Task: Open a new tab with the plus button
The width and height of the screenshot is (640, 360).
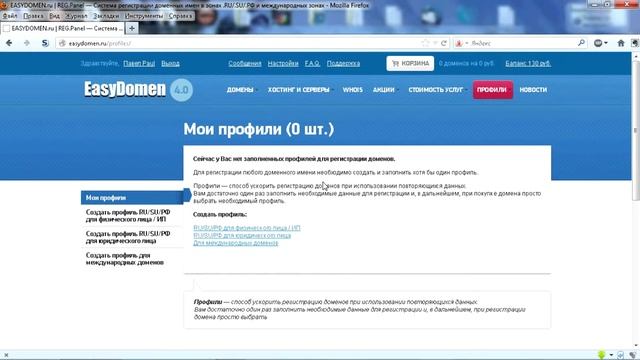Action: click(132, 28)
